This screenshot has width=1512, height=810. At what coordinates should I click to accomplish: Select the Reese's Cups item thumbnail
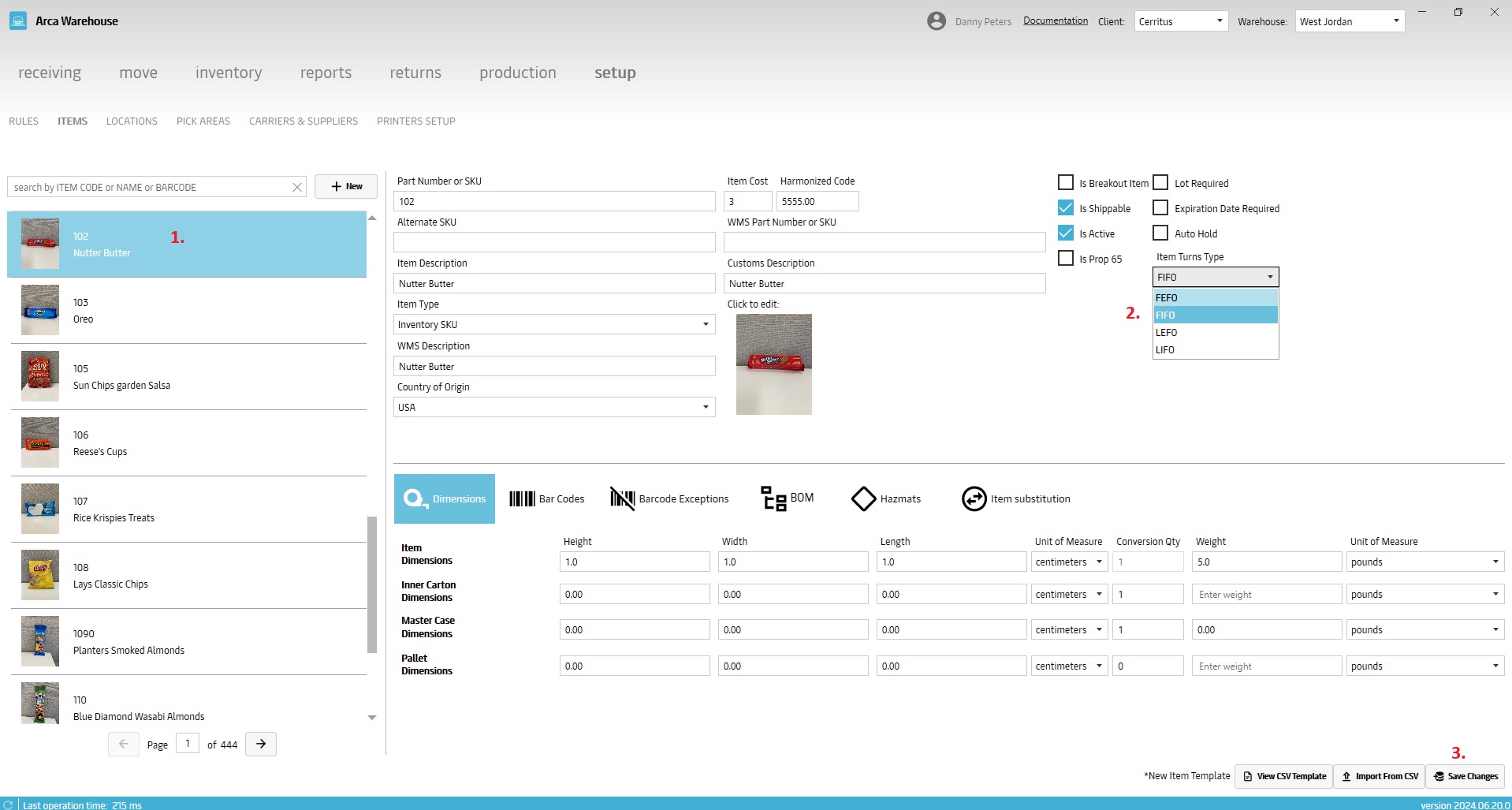coord(40,442)
